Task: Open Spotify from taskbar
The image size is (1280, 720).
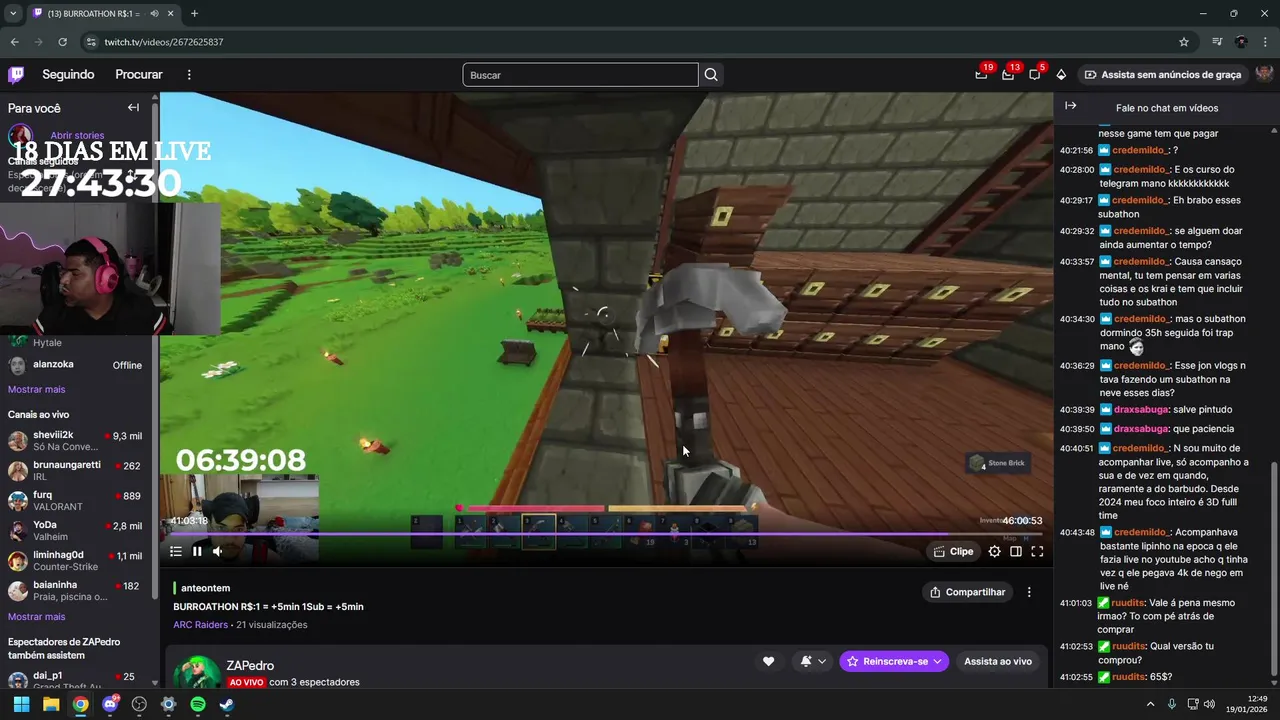Action: [x=198, y=704]
